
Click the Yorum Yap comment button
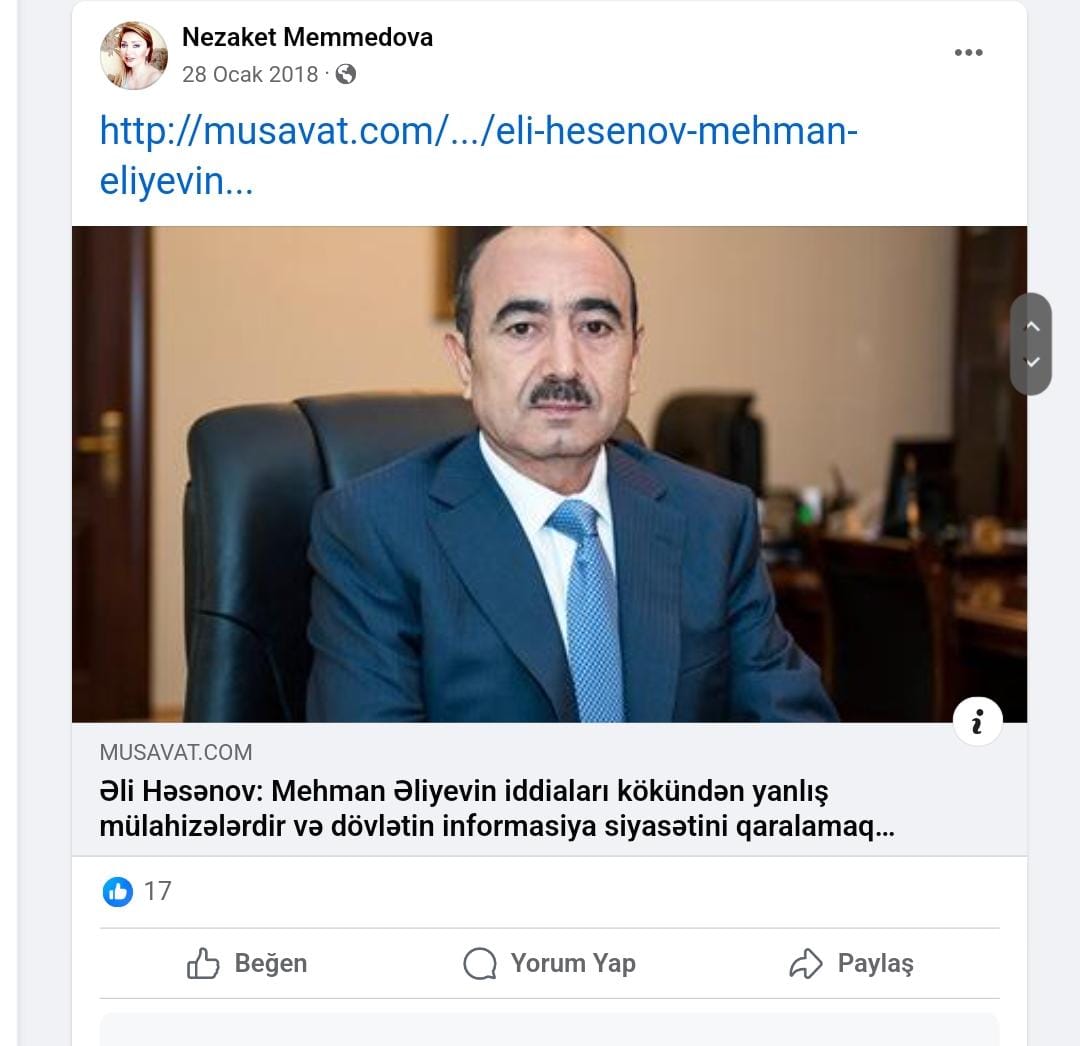(x=550, y=963)
